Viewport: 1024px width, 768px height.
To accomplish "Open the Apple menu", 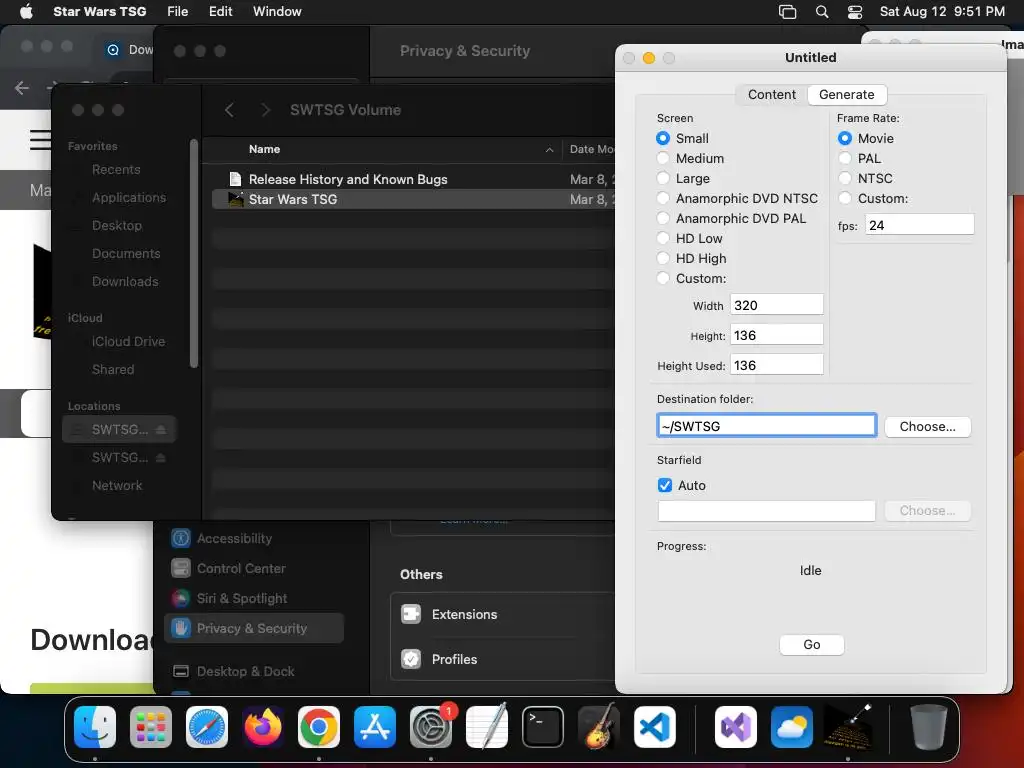I will [26, 11].
